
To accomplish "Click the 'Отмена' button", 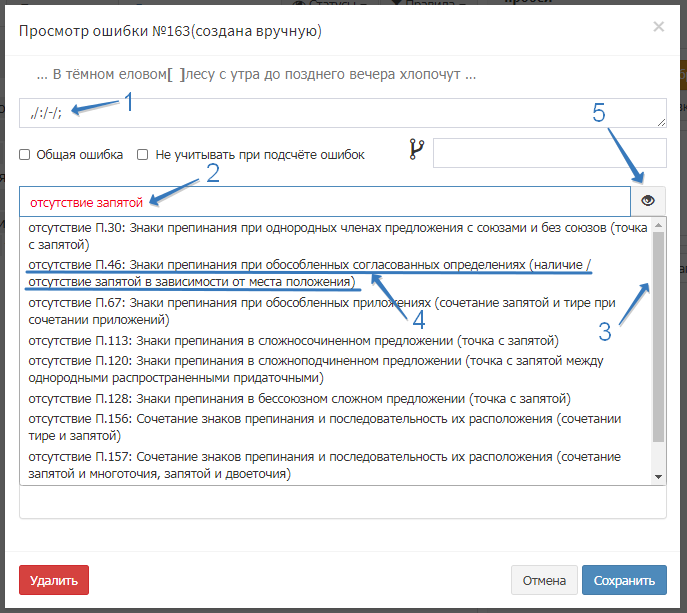I will 542,580.
